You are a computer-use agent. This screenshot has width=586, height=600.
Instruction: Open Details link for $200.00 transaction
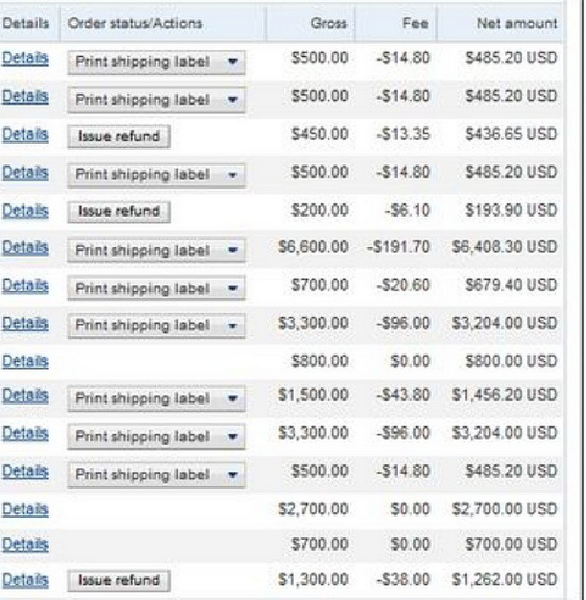click(x=25, y=211)
